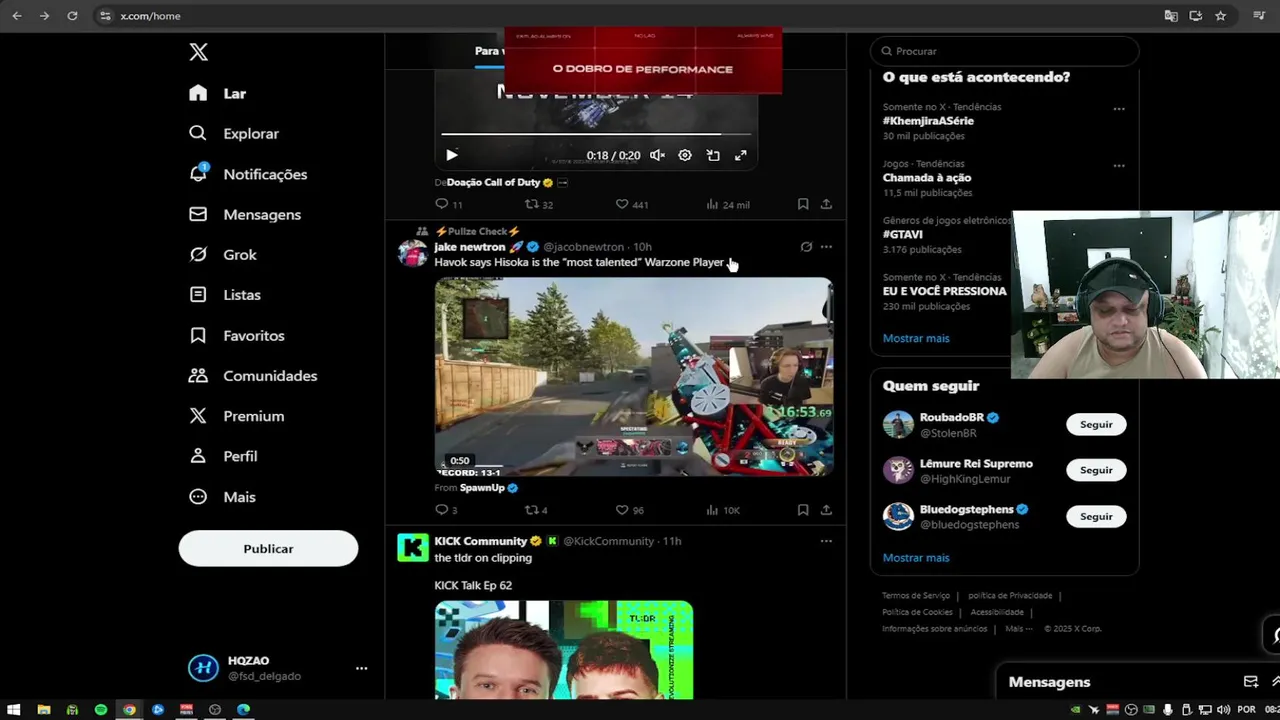Screen dimensions: 1280x720
Task: Reply to the Call of Duty post with 11 comments
Action: click(448, 204)
